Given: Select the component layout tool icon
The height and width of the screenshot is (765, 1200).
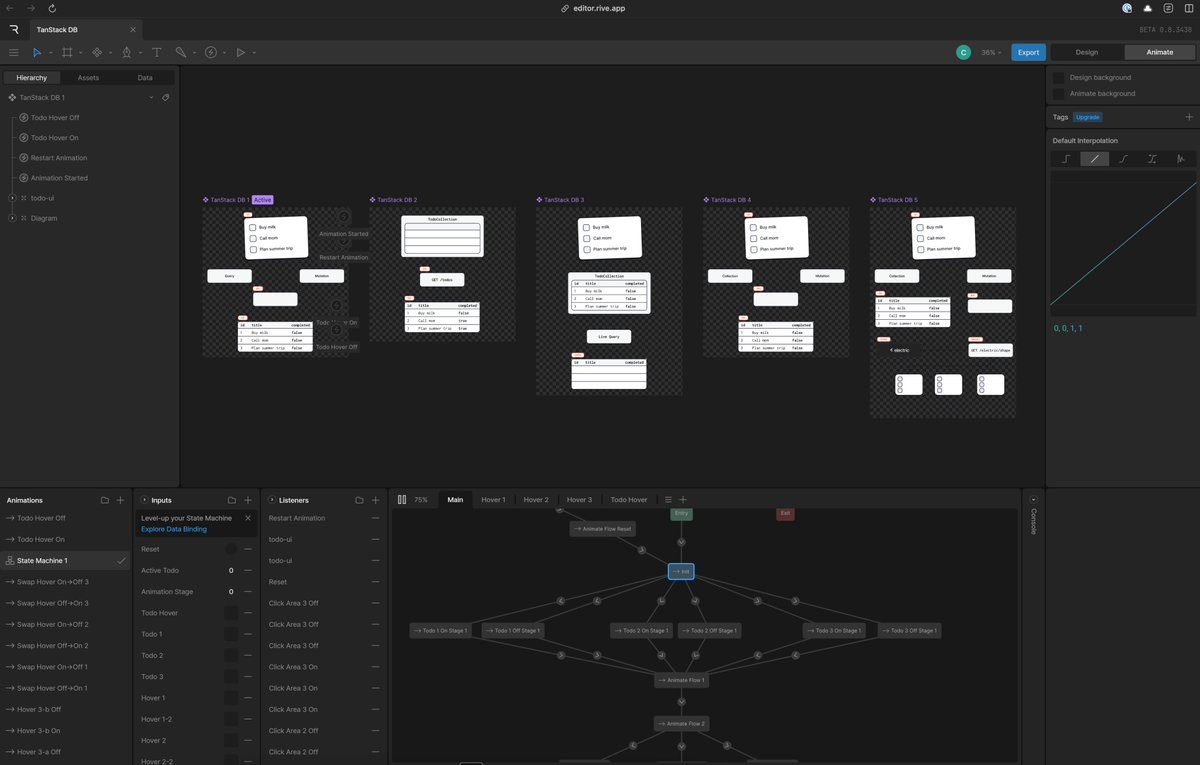Looking at the screenshot, I should point(97,52).
